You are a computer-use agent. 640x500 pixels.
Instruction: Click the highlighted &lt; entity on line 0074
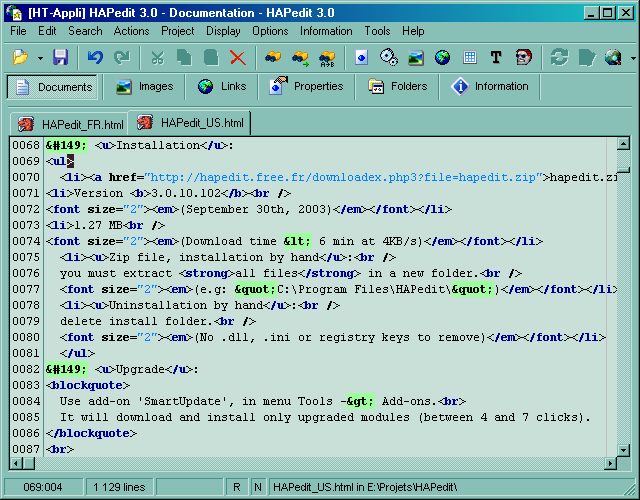[x=297, y=241]
